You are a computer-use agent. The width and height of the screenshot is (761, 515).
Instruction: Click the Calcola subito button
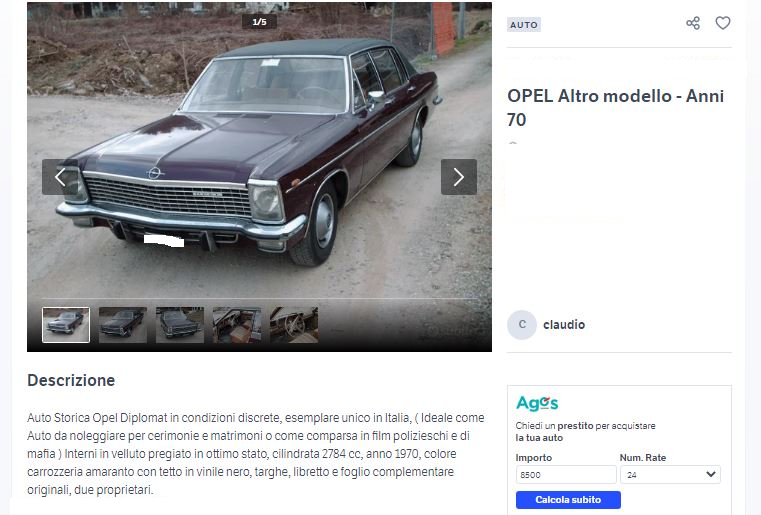click(x=568, y=500)
